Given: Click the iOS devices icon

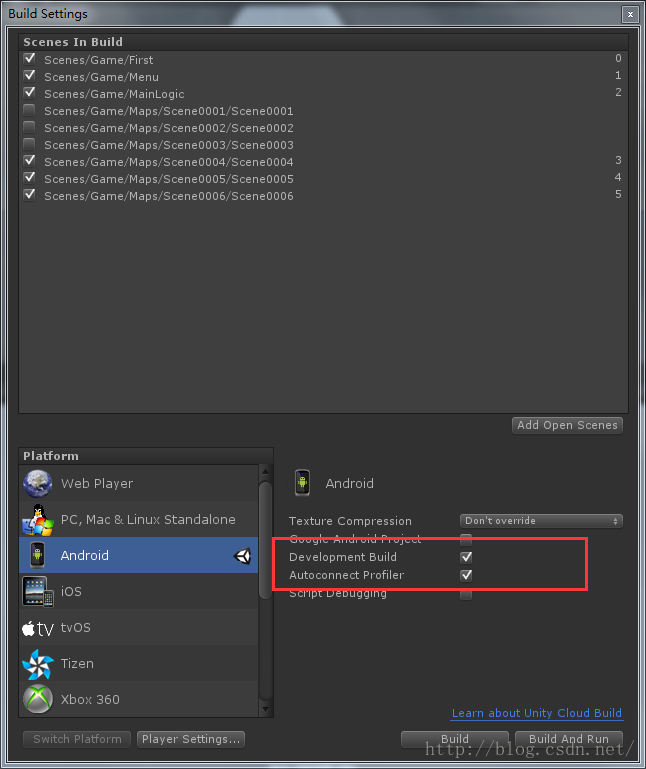Looking at the screenshot, I should (x=38, y=591).
